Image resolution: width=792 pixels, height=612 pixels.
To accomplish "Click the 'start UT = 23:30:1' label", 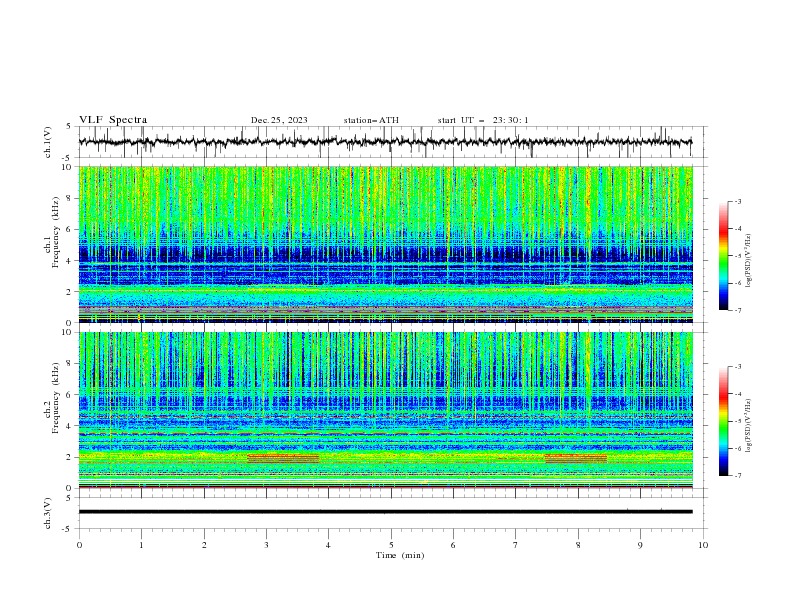I will (483, 120).
